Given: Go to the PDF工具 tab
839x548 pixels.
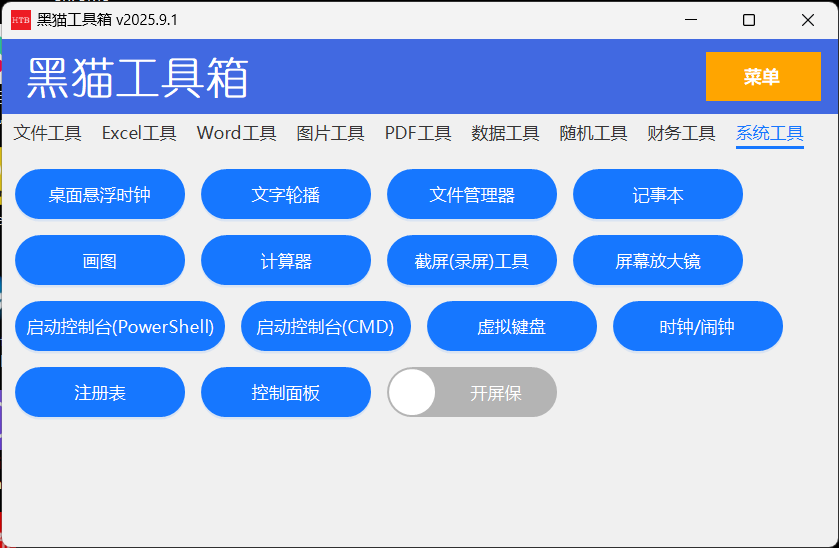Looking at the screenshot, I should coord(418,133).
